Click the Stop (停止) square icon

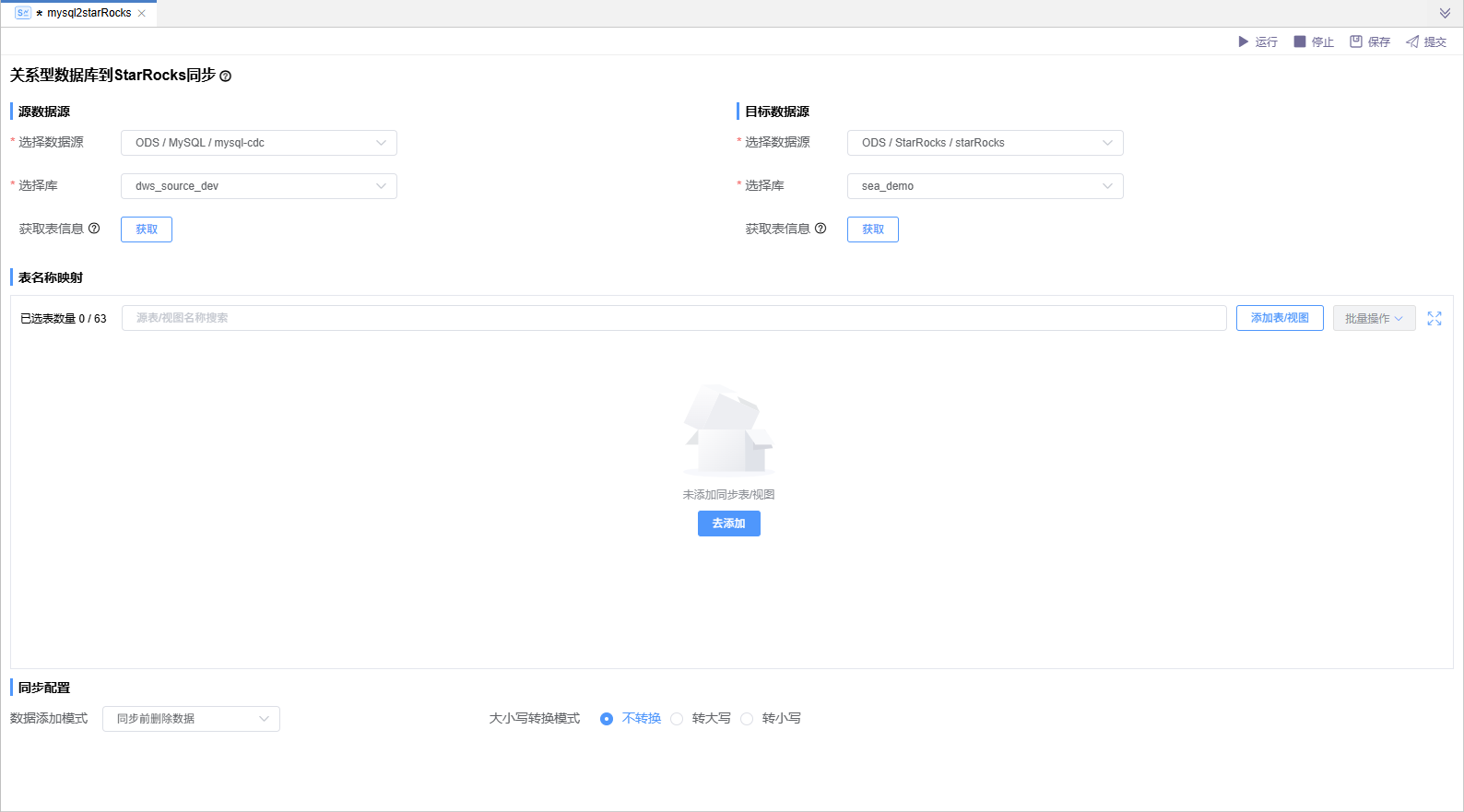pos(1300,41)
